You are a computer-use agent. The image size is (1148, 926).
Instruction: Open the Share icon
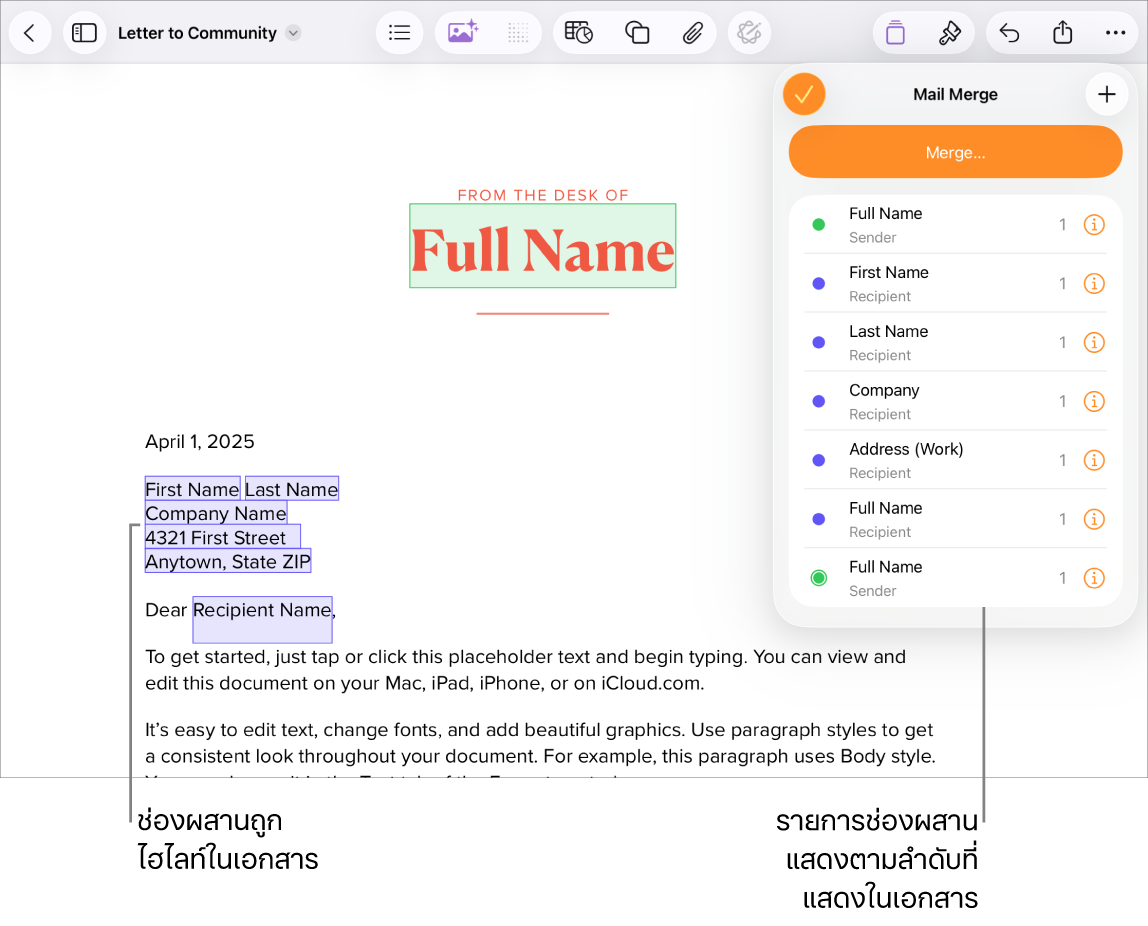pyautogui.click(x=1062, y=33)
